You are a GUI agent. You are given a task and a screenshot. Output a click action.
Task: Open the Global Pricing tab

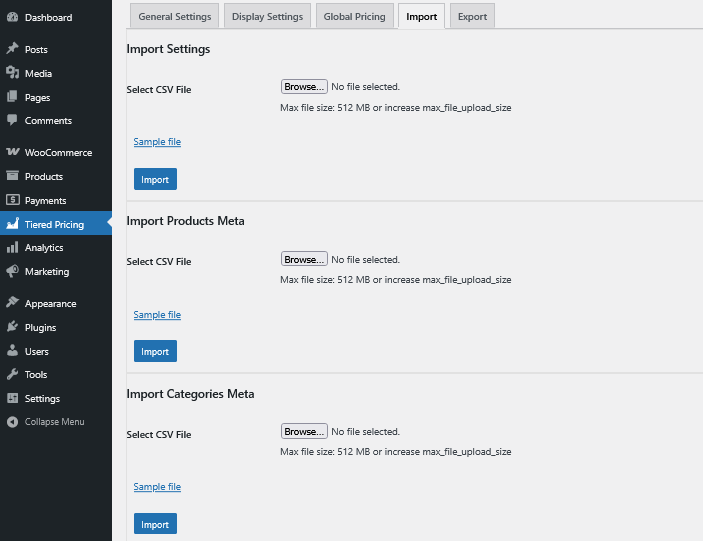pos(354,17)
